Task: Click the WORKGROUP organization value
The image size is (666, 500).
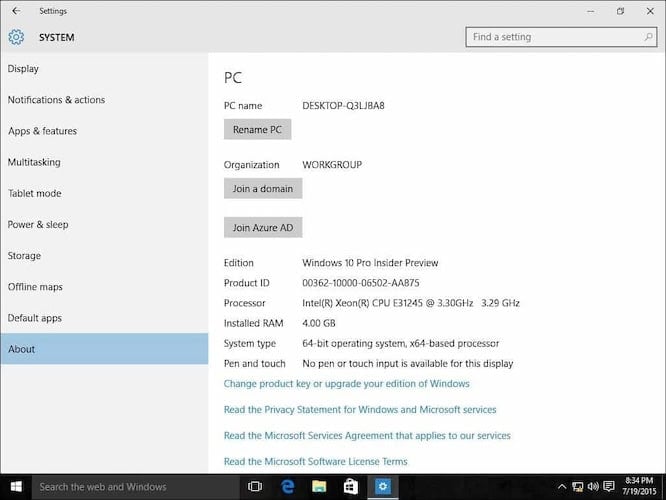Action: 332,165
